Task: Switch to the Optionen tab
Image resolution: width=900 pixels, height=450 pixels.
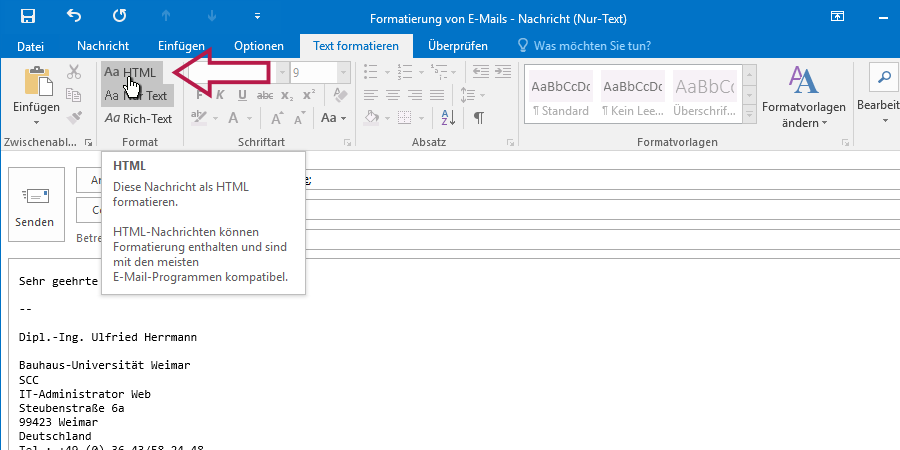Action: 259,46
